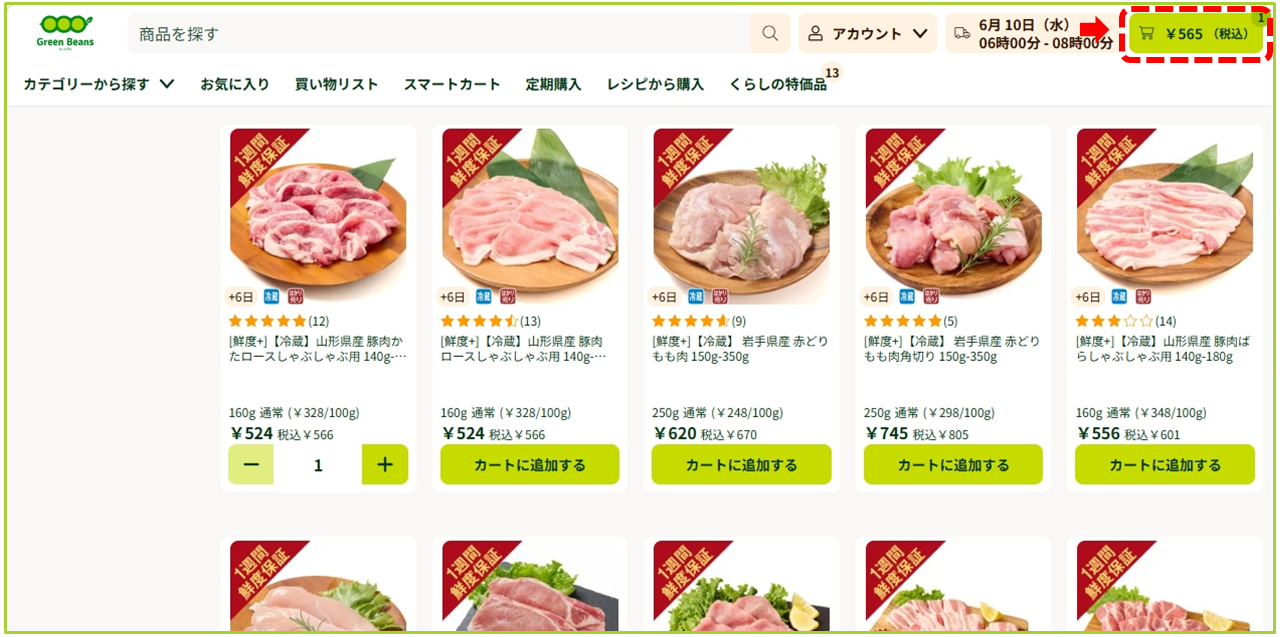This screenshot has width=1280, height=637.
Task: Click the search magnifier icon
Action: (x=770, y=33)
